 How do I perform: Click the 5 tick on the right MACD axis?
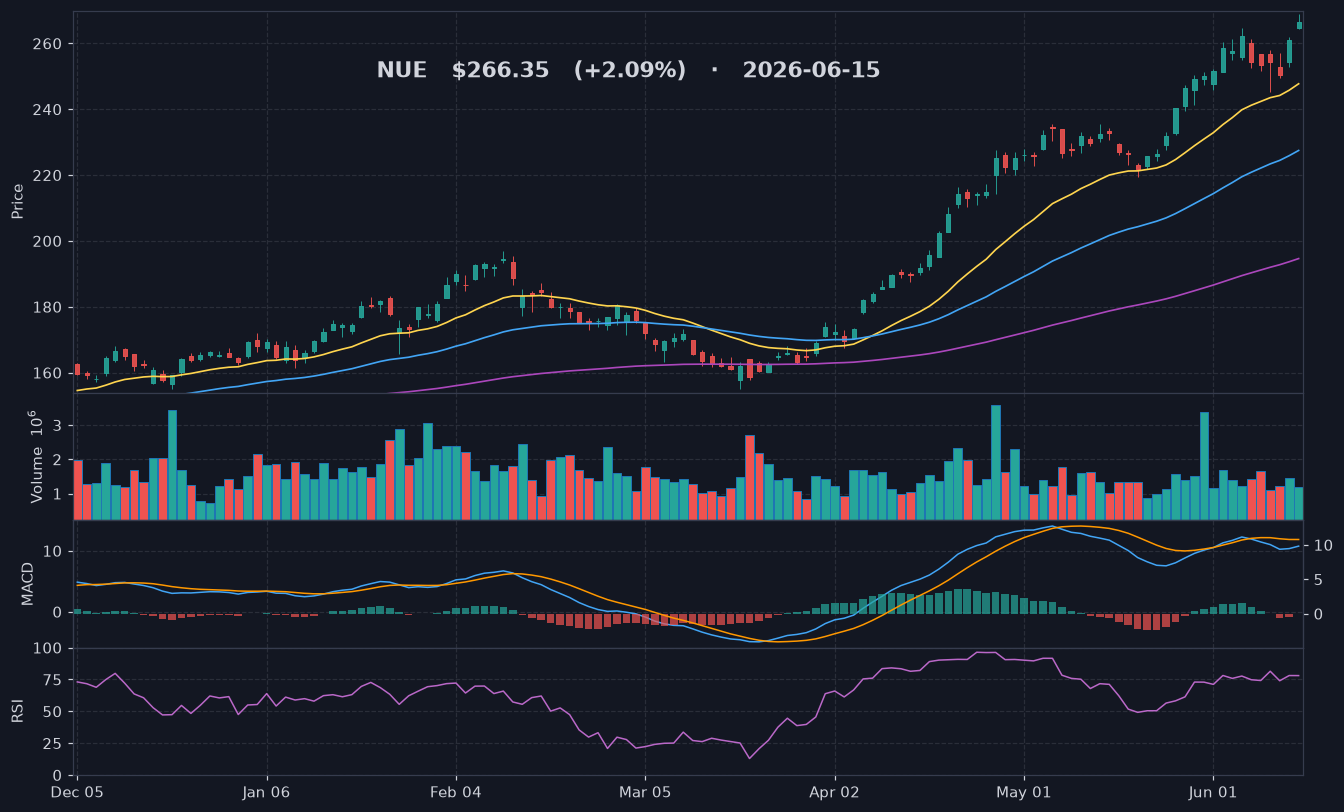pyautogui.click(x=1317, y=580)
